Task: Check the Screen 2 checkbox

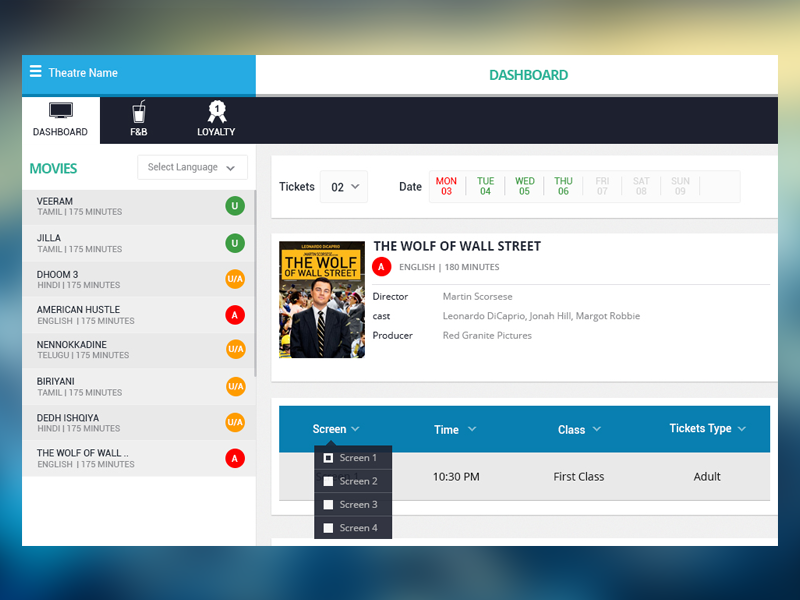Action: 329,481
